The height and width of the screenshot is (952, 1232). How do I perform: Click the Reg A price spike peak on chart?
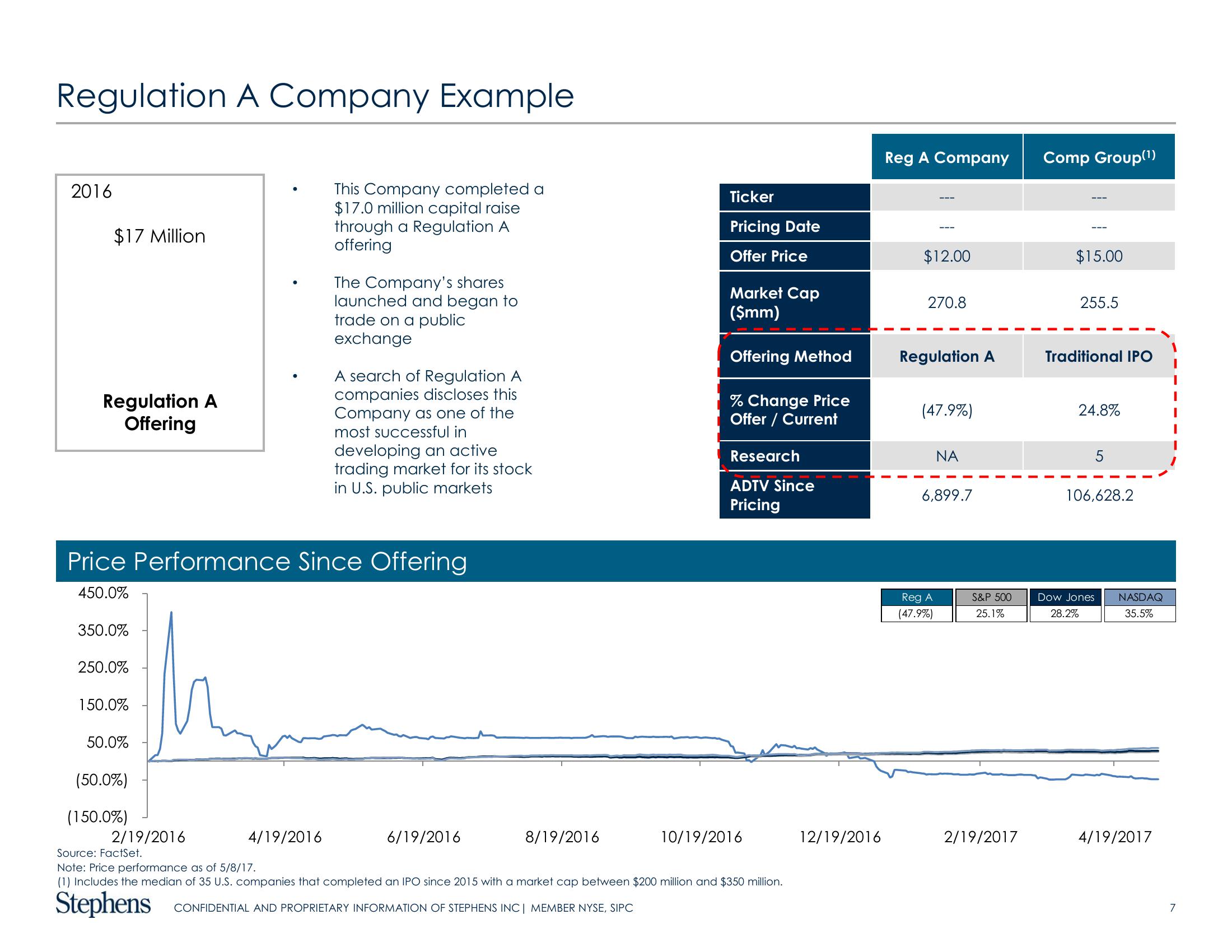[171, 613]
